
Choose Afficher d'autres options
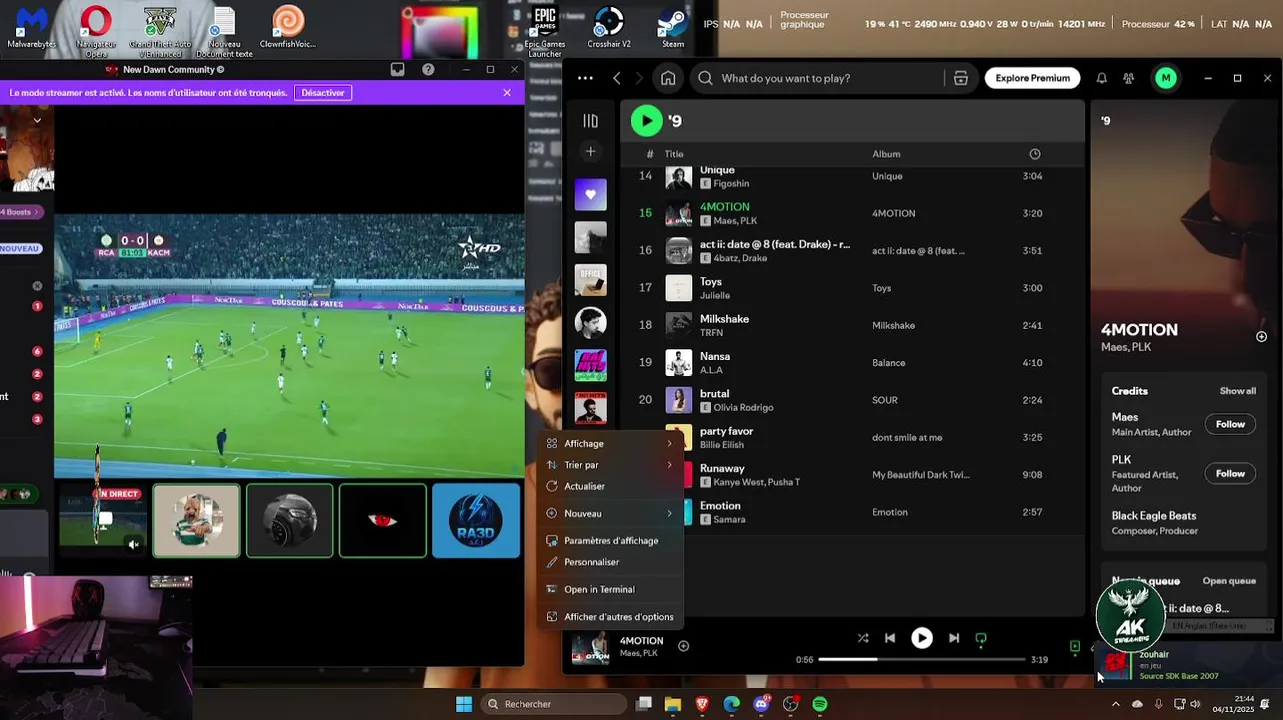610,617
